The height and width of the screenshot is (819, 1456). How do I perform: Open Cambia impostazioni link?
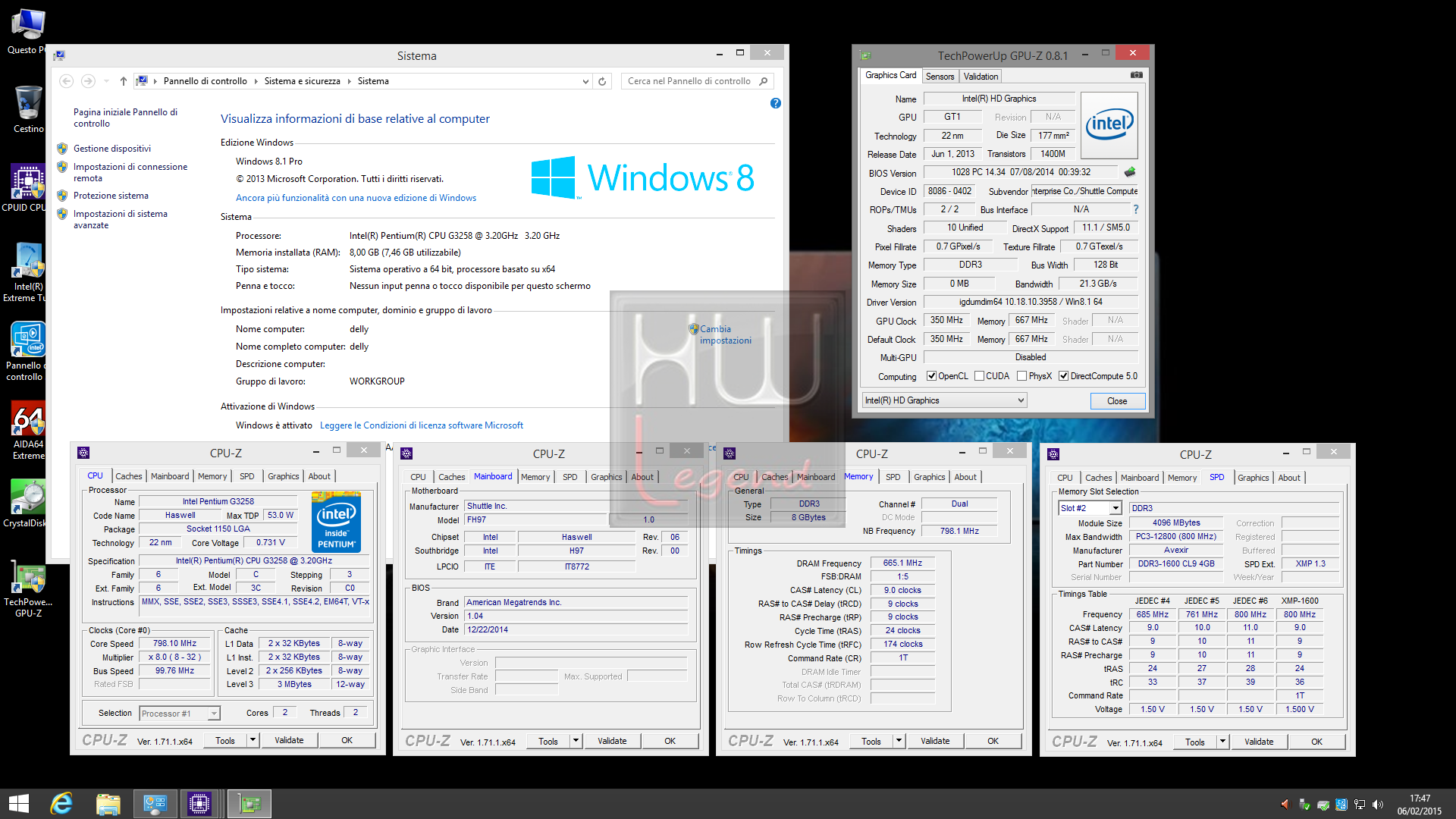726,334
